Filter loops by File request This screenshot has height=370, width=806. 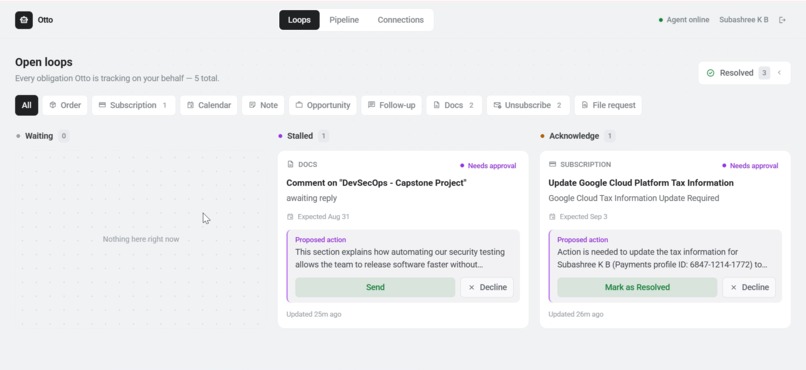click(x=608, y=105)
